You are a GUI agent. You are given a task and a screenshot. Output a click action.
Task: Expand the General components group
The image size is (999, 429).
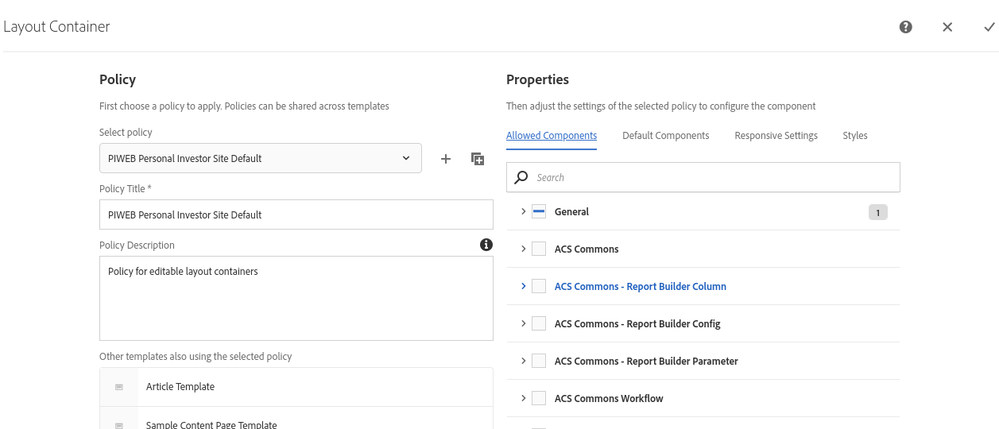523,212
